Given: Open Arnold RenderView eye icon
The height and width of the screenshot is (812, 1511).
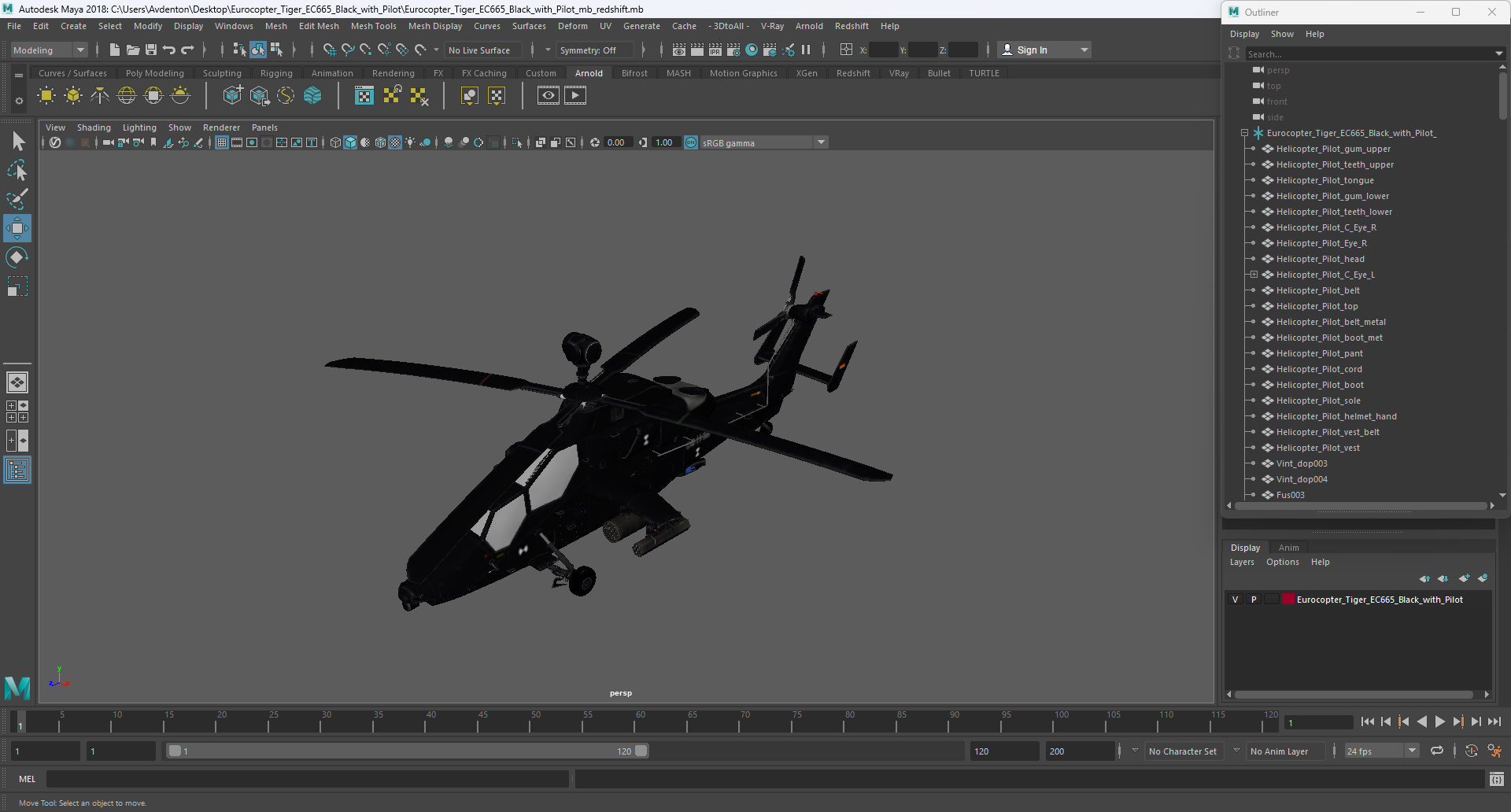Looking at the screenshot, I should [x=549, y=96].
